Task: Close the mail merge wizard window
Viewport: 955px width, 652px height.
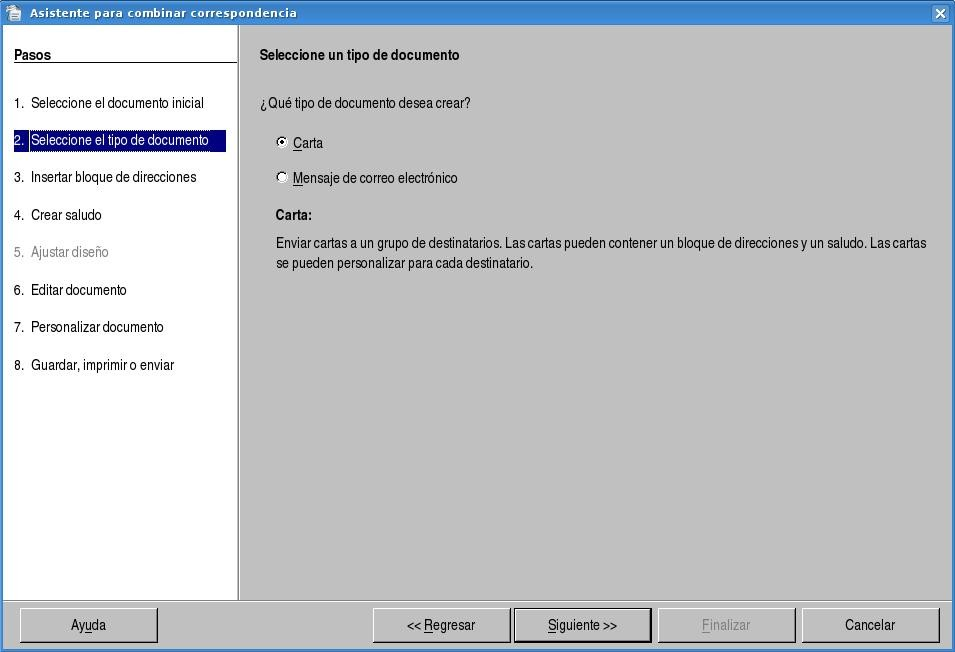Action: coord(940,13)
